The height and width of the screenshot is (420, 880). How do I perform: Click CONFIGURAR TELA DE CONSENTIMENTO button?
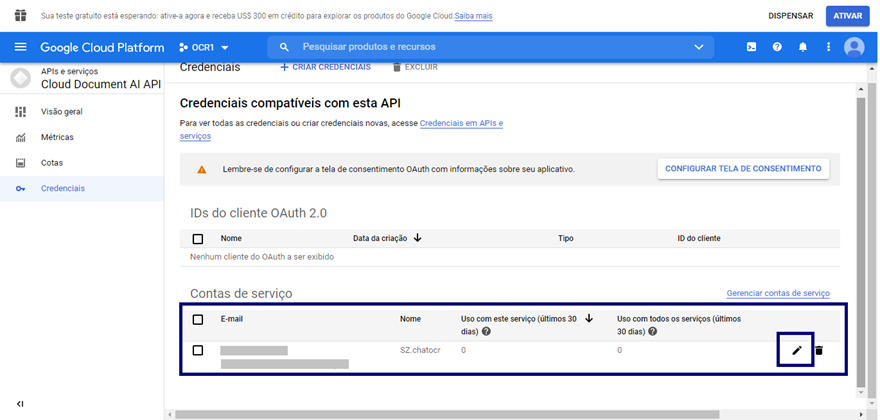(x=744, y=168)
